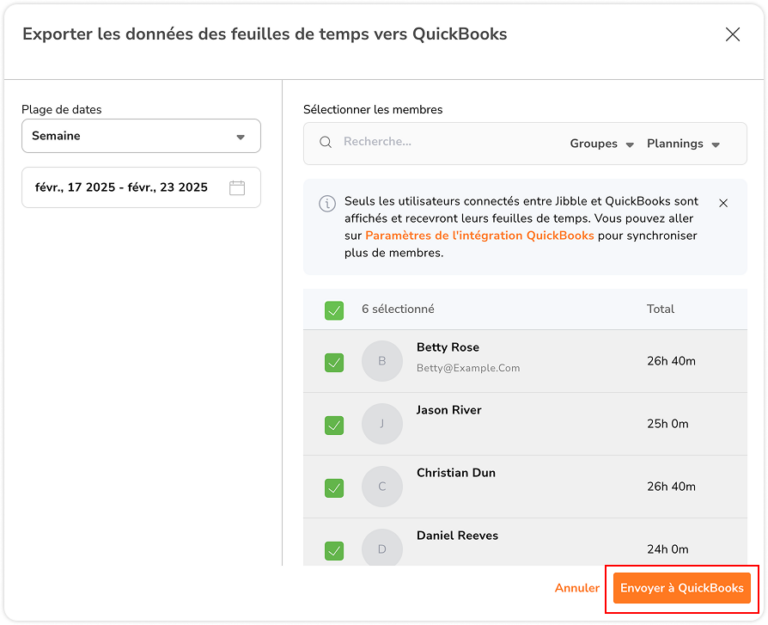Click the Annuler button
The height and width of the screenshot is (625, 768).
click(577, 588)
